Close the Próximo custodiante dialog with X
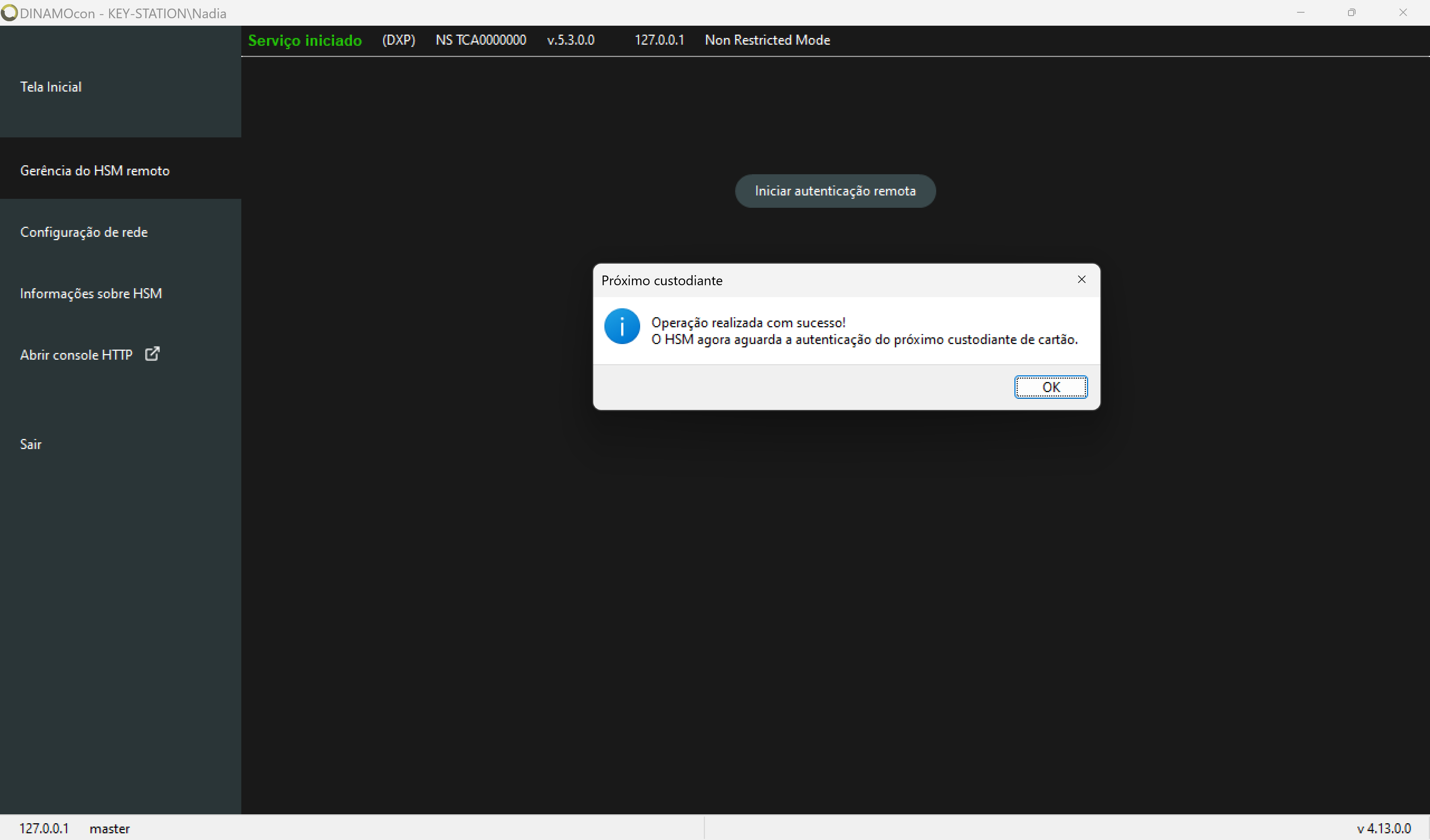This screenshot has height=840, width=1430. click(x=1081, y=279)
